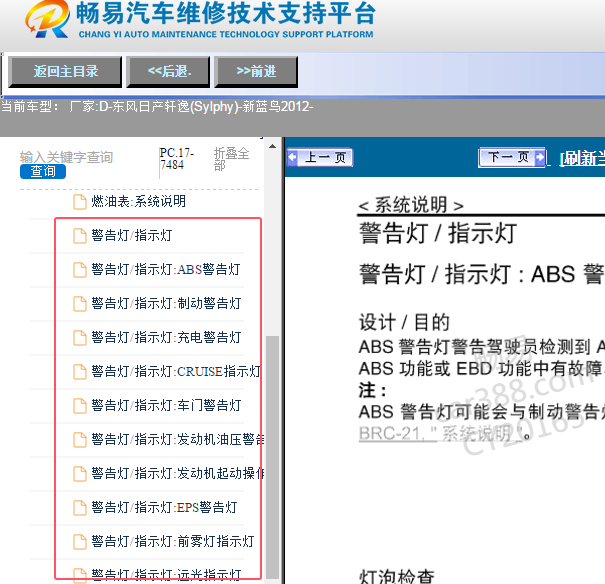This screenshot has width=605, height=584.
Task: Click the 灯泡检查 heading
Action: pyautogui.click(x=396, y=576)
